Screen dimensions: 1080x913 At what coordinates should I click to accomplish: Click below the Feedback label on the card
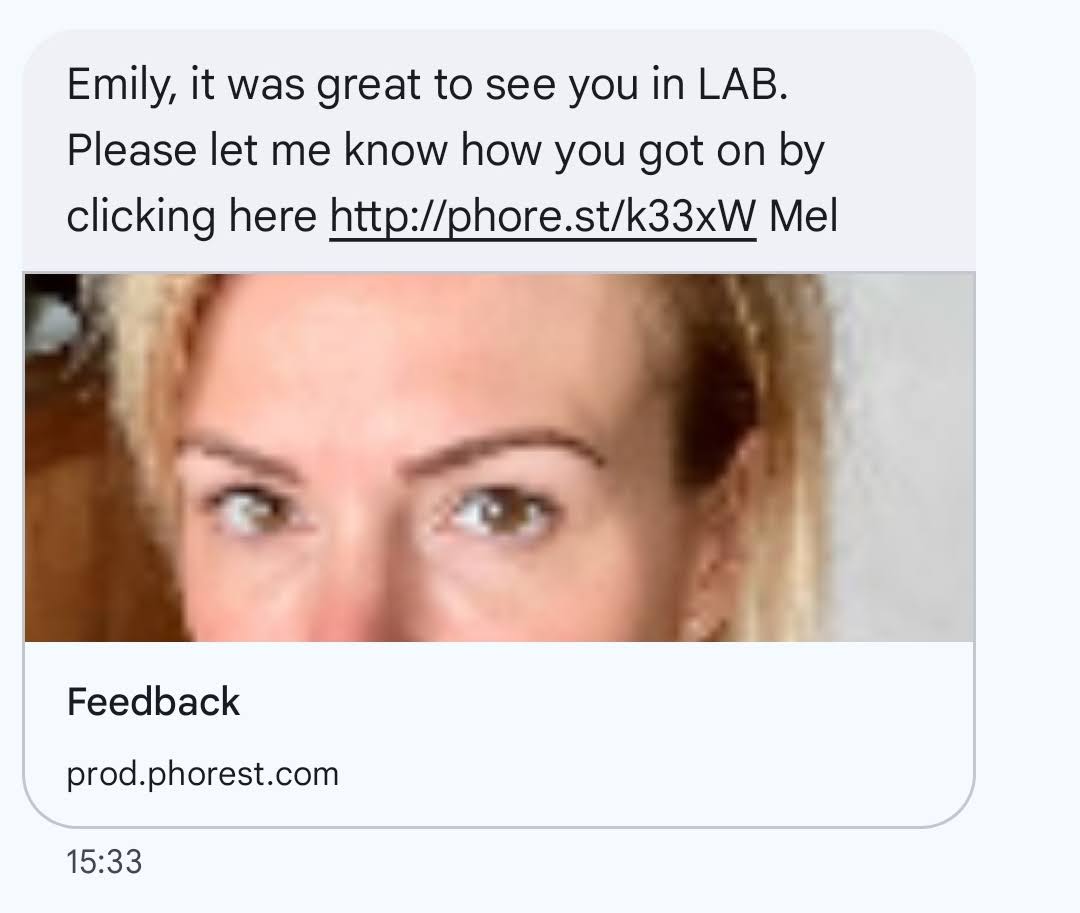coord(200,773)
